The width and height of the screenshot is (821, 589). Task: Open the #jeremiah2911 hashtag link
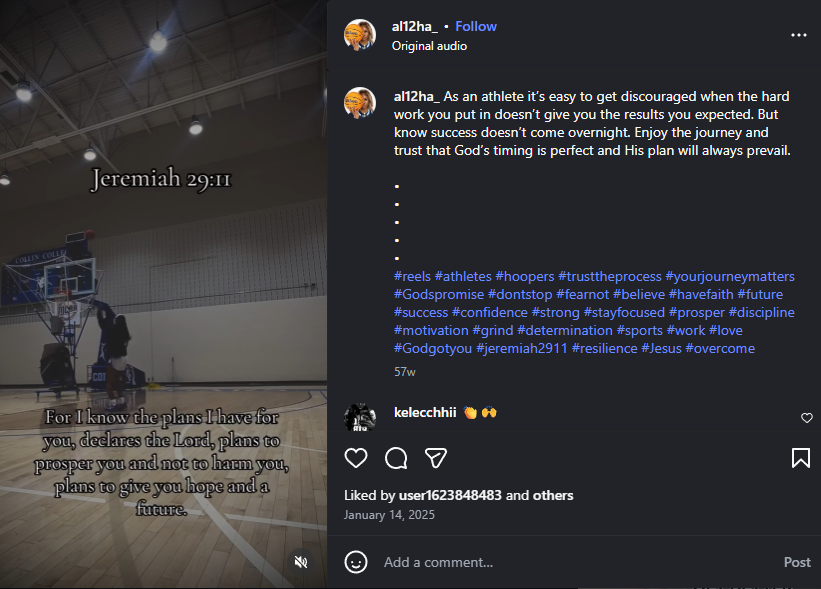522,349
